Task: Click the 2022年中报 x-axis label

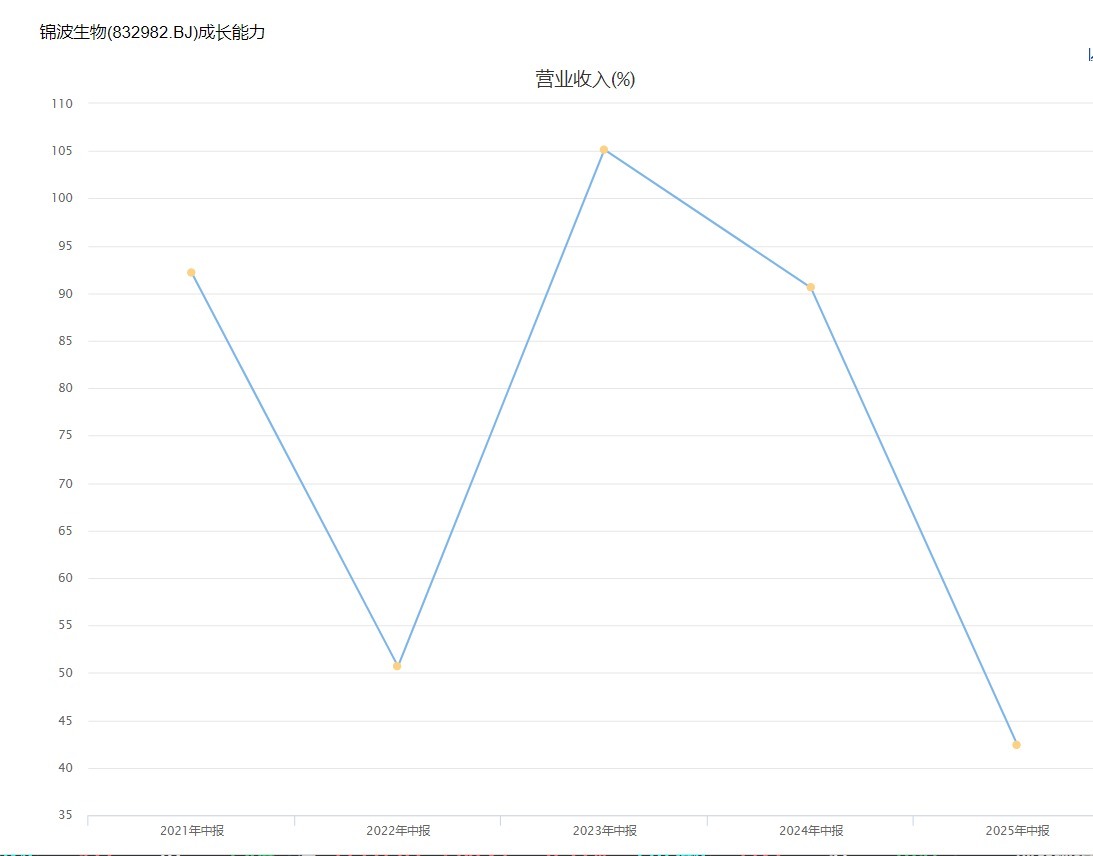Action: pos(398,830)
